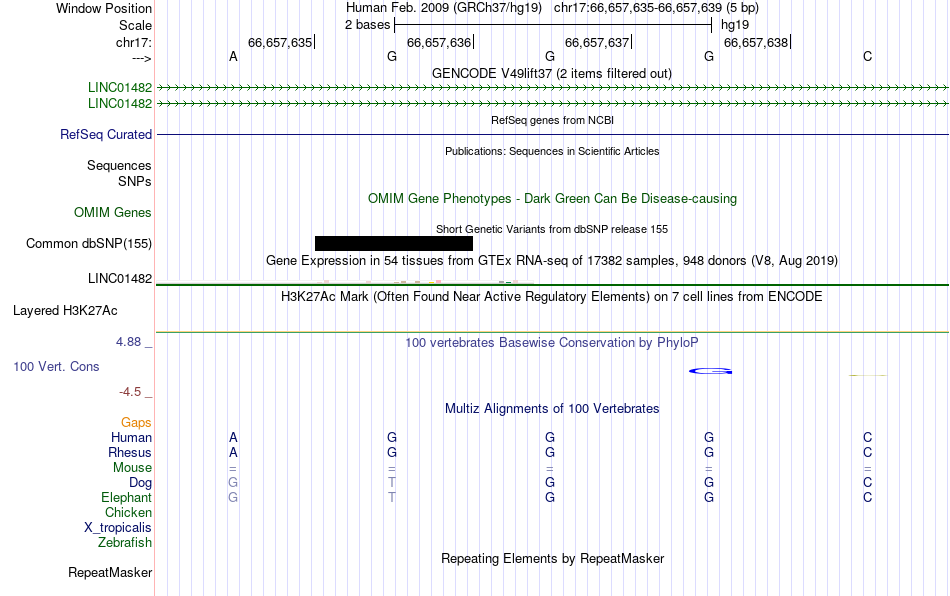
Task: Click the T base in the Dog row
Action: [x=392, y=483]
